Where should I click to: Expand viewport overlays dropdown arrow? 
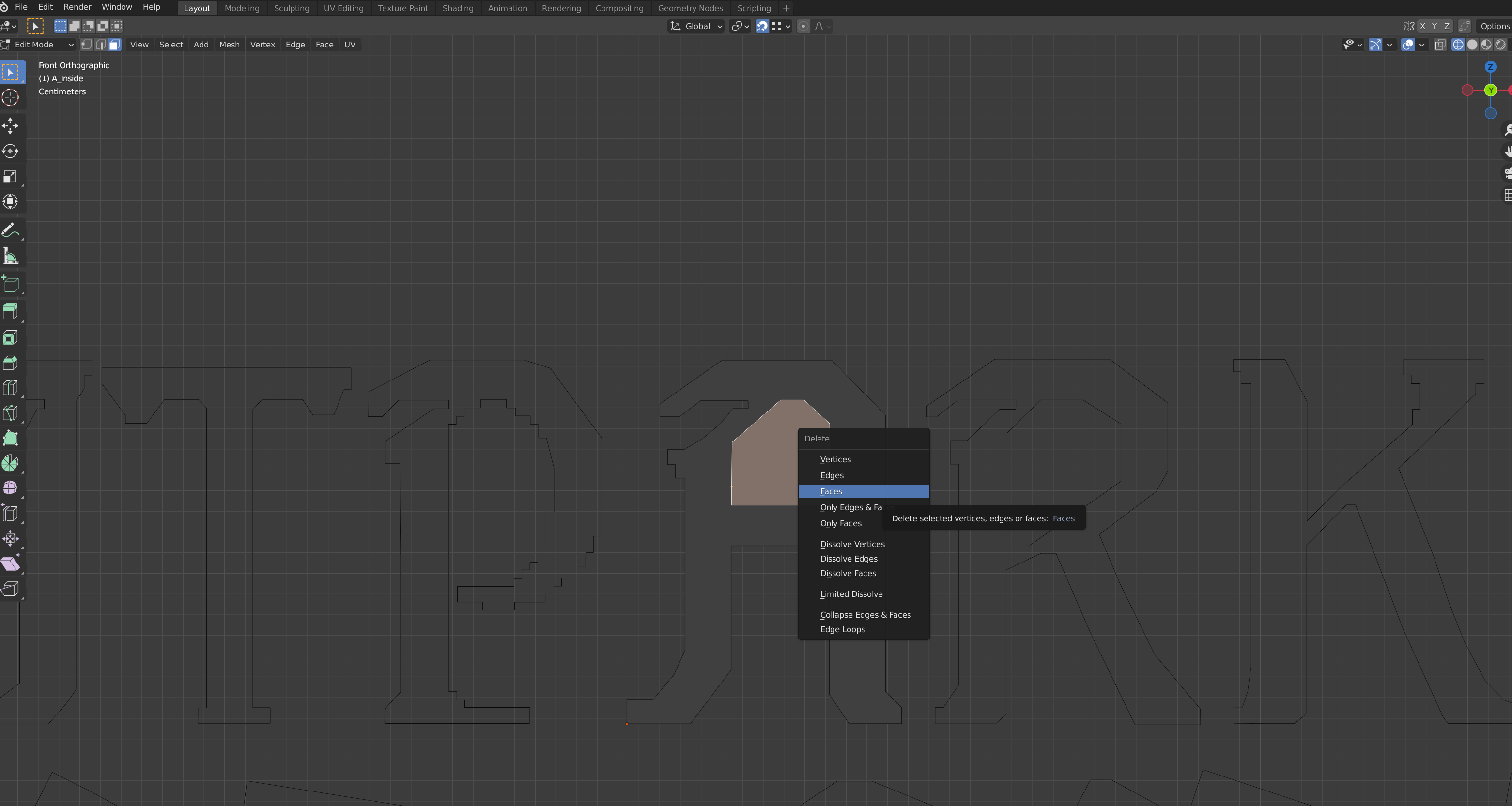pyautogui.click(x=1421, y=45)
